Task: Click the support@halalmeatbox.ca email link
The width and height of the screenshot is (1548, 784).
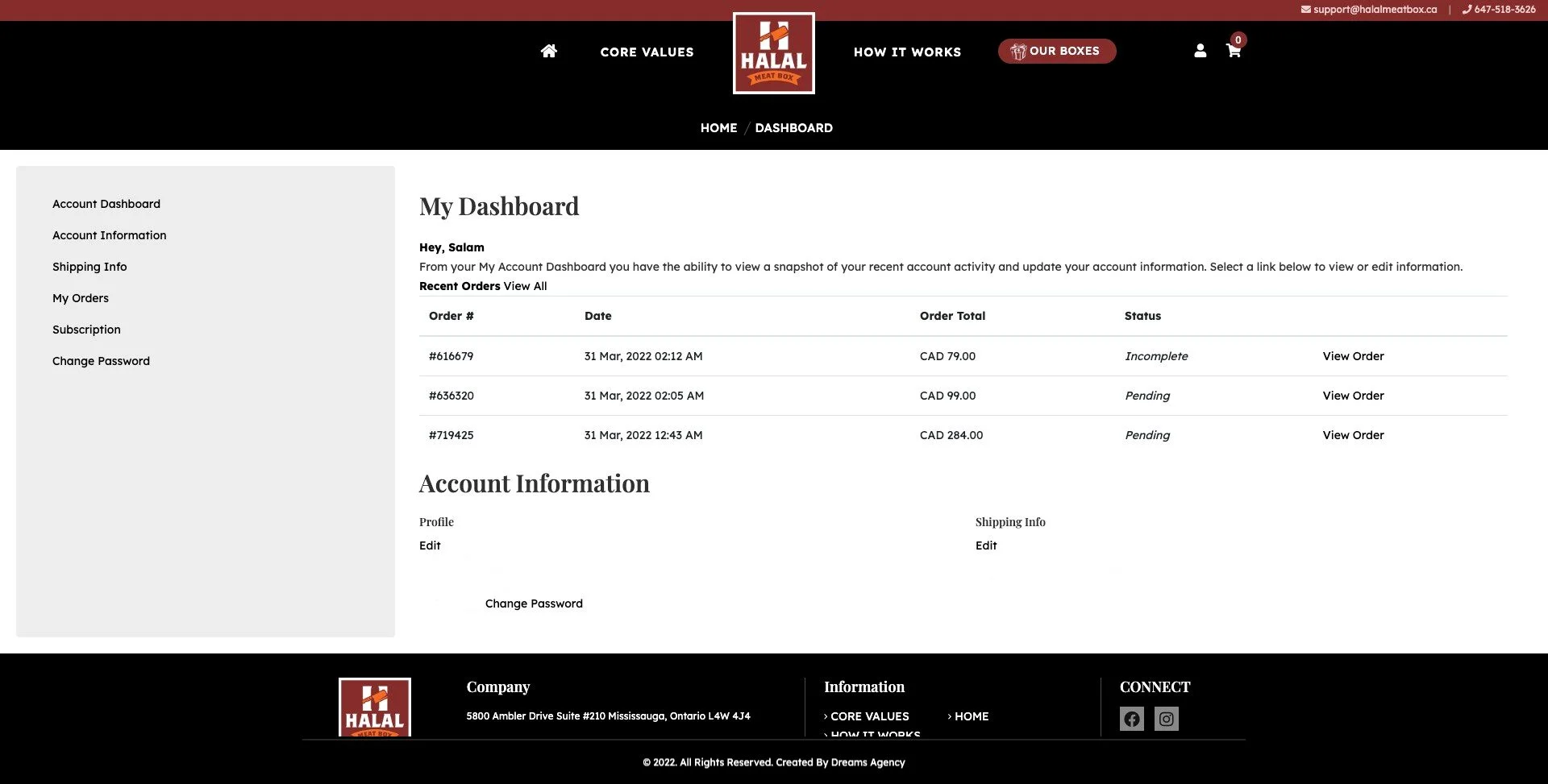Action: pyautogui.click(x=1375, y=9)
